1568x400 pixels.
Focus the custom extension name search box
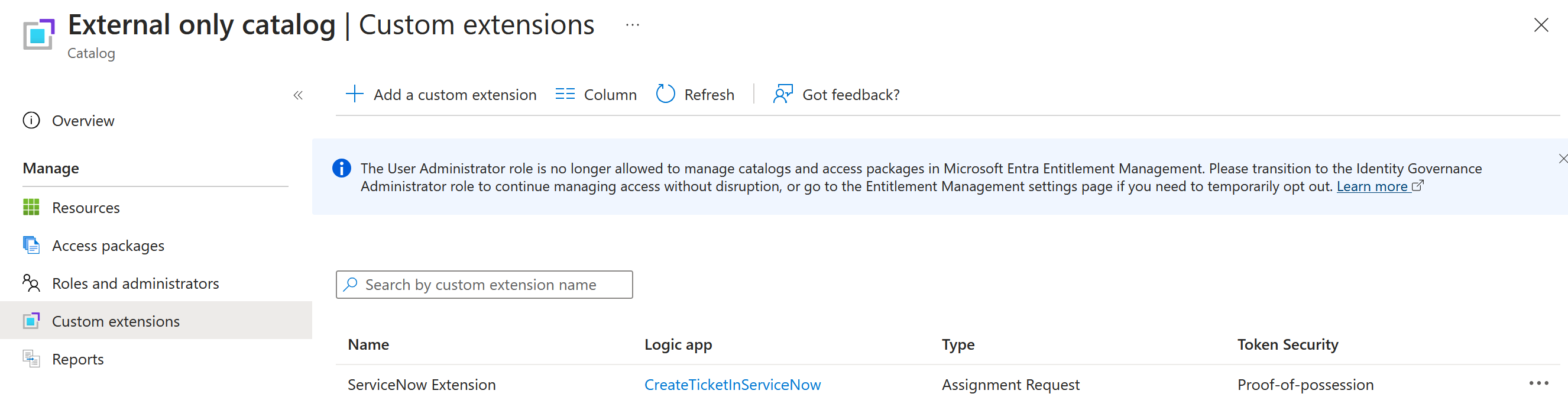[493, 285]
